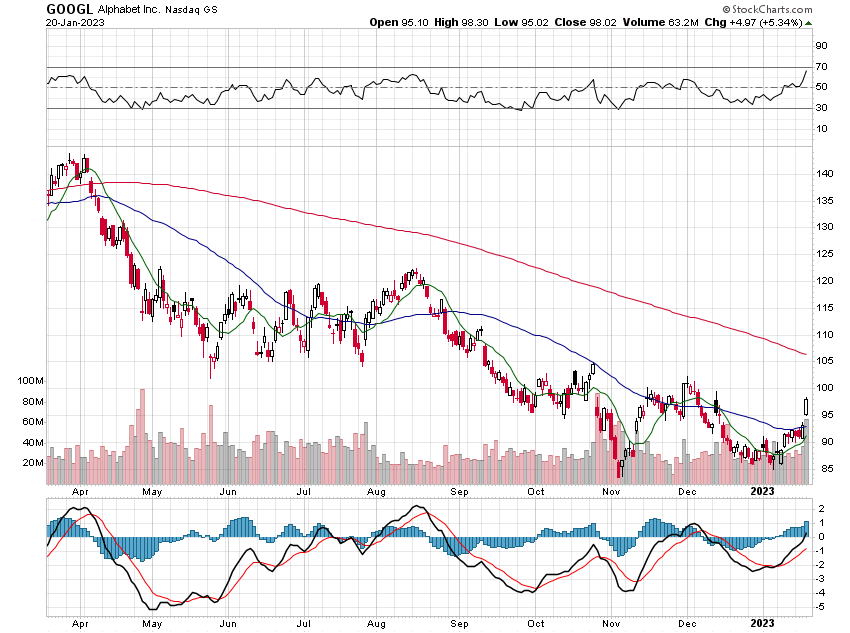The width and height of the screenshot is (850, 633).
Task: Click the Aug label beneath the price panel
Action: point(376,492)
